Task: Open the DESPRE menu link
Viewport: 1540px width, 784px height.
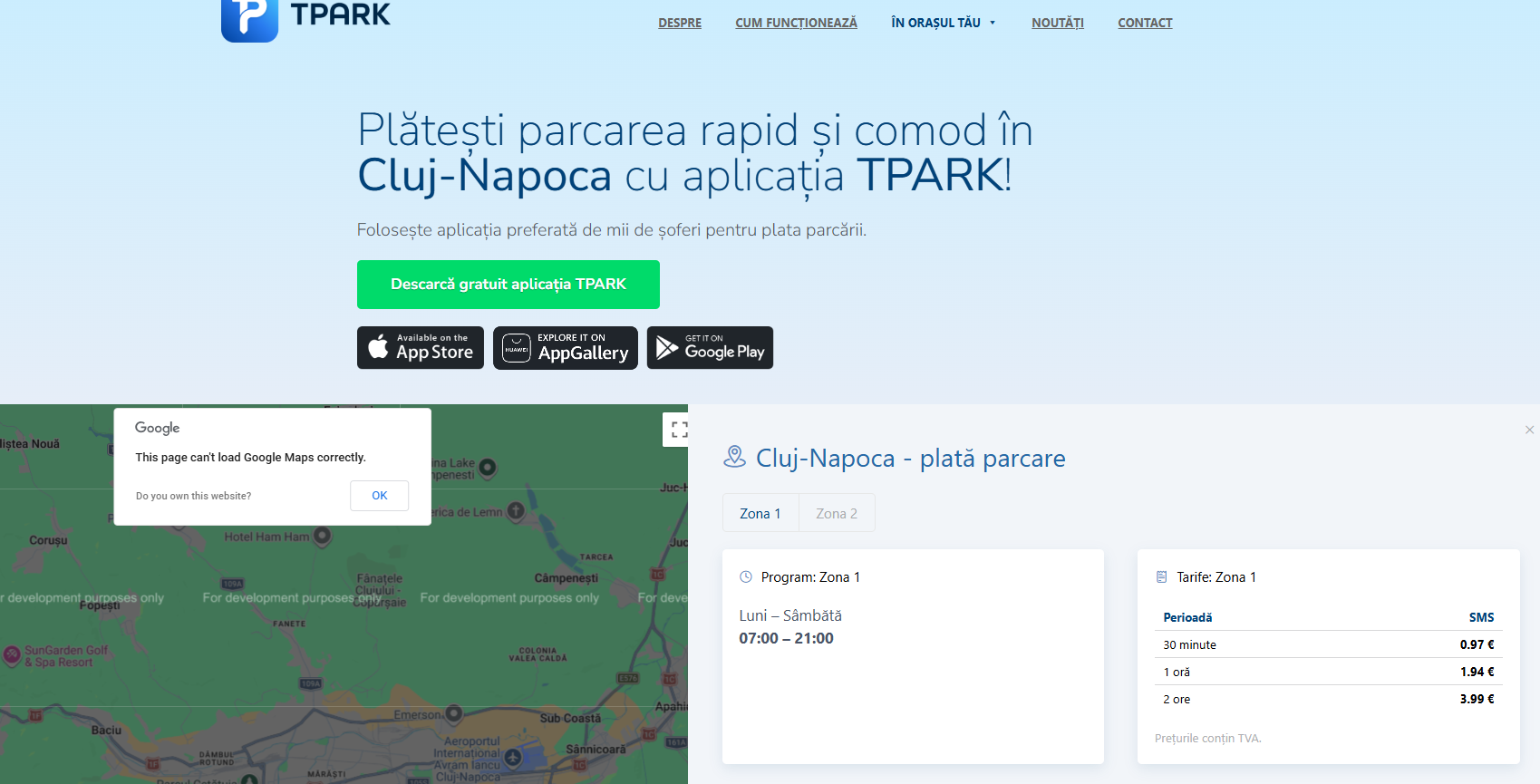Action: coord(680,23)
